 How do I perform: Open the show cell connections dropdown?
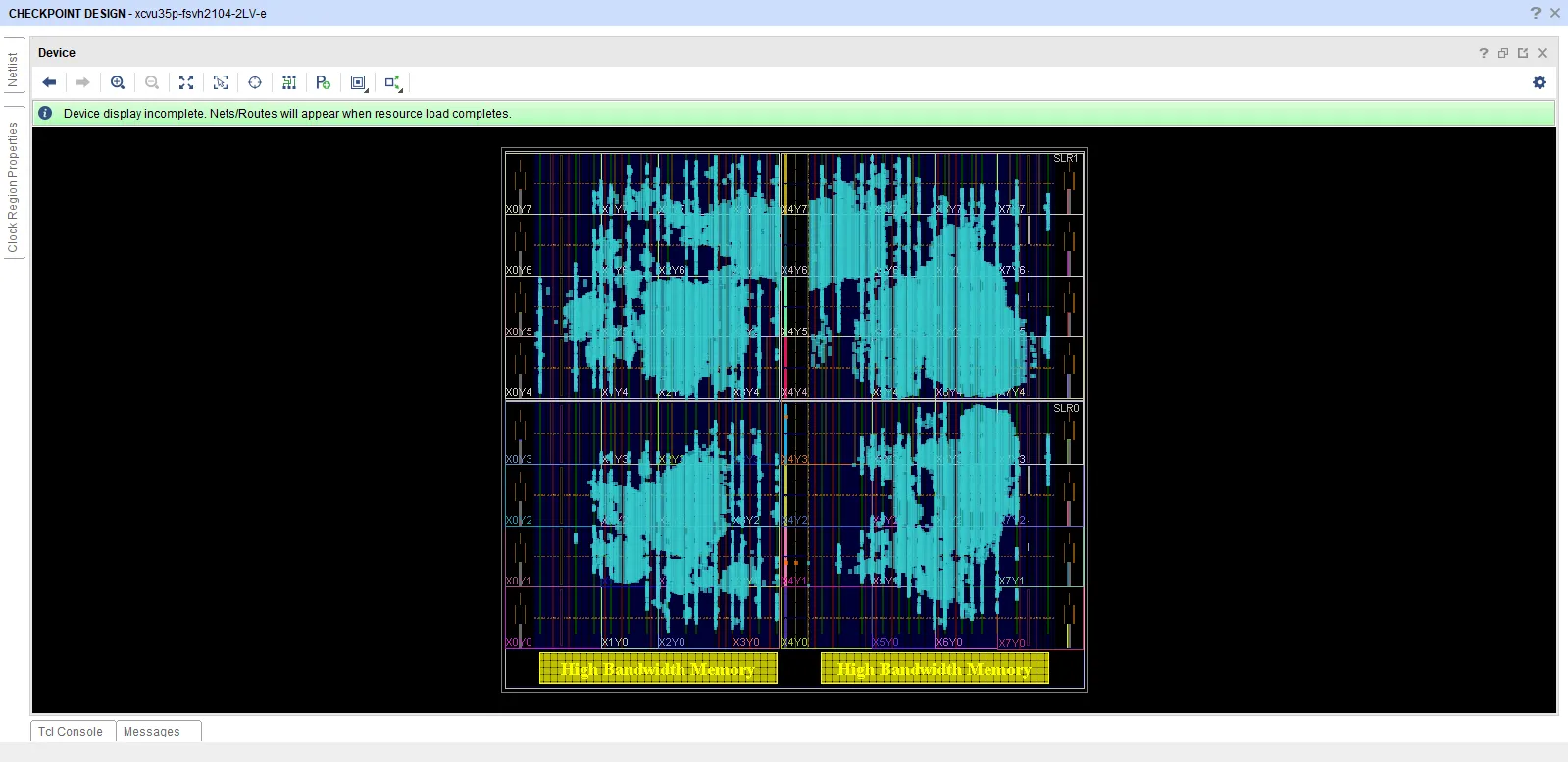pyautogui.click(x=393, y=83)
